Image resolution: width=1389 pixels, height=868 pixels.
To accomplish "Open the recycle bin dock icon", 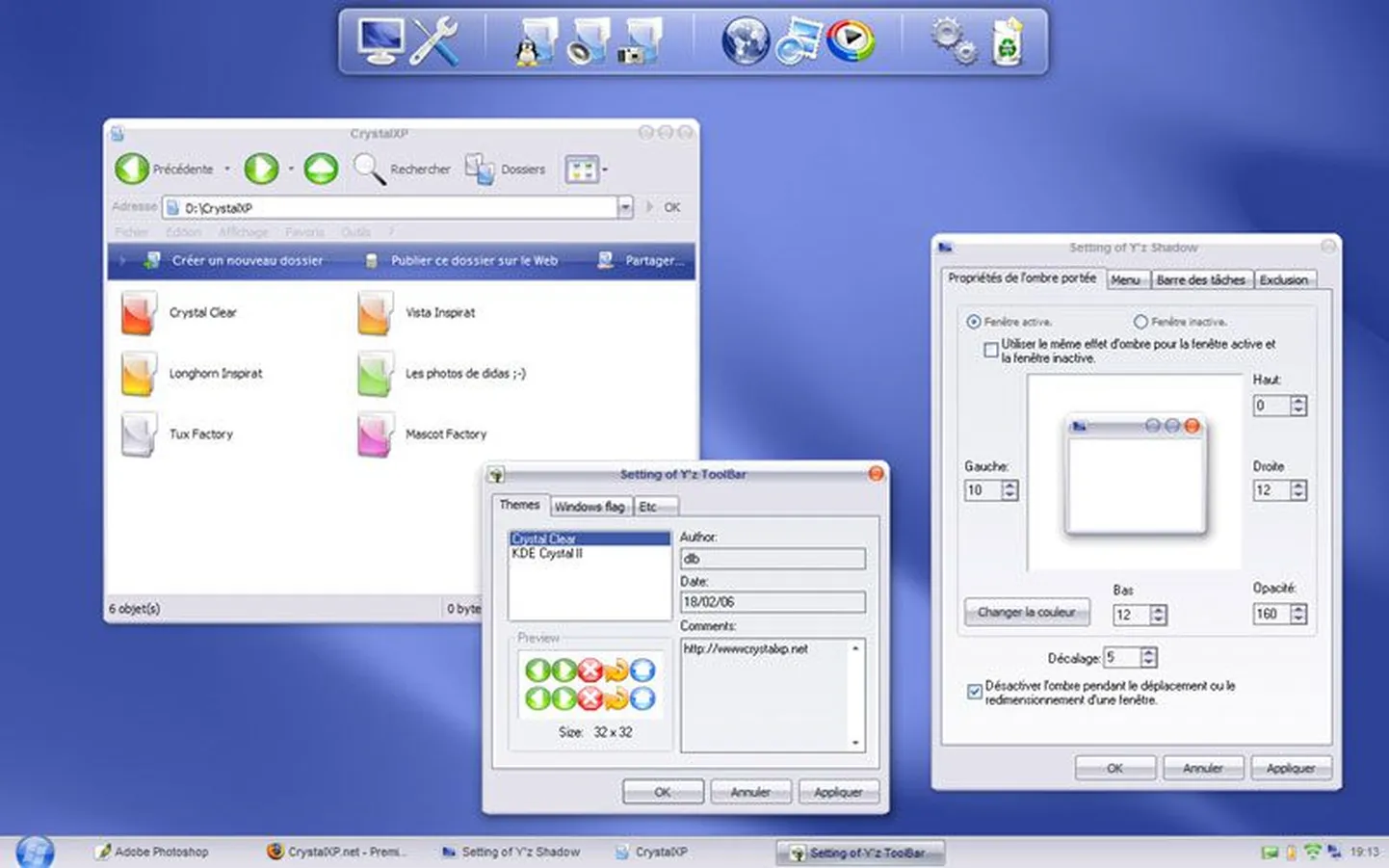I will click(x=1008, y=42).
